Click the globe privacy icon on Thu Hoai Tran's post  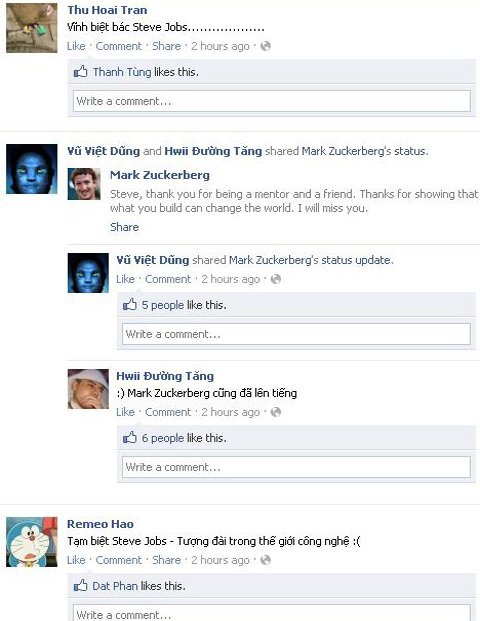click(265, 46)
